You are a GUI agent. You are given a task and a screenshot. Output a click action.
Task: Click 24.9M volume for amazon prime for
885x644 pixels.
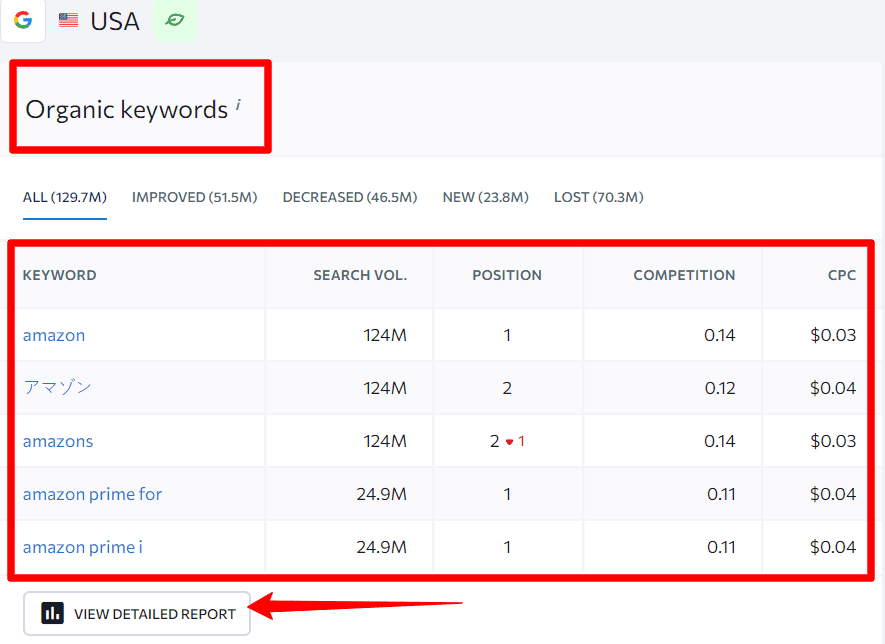pyautogui.click(x=382, y=494)
